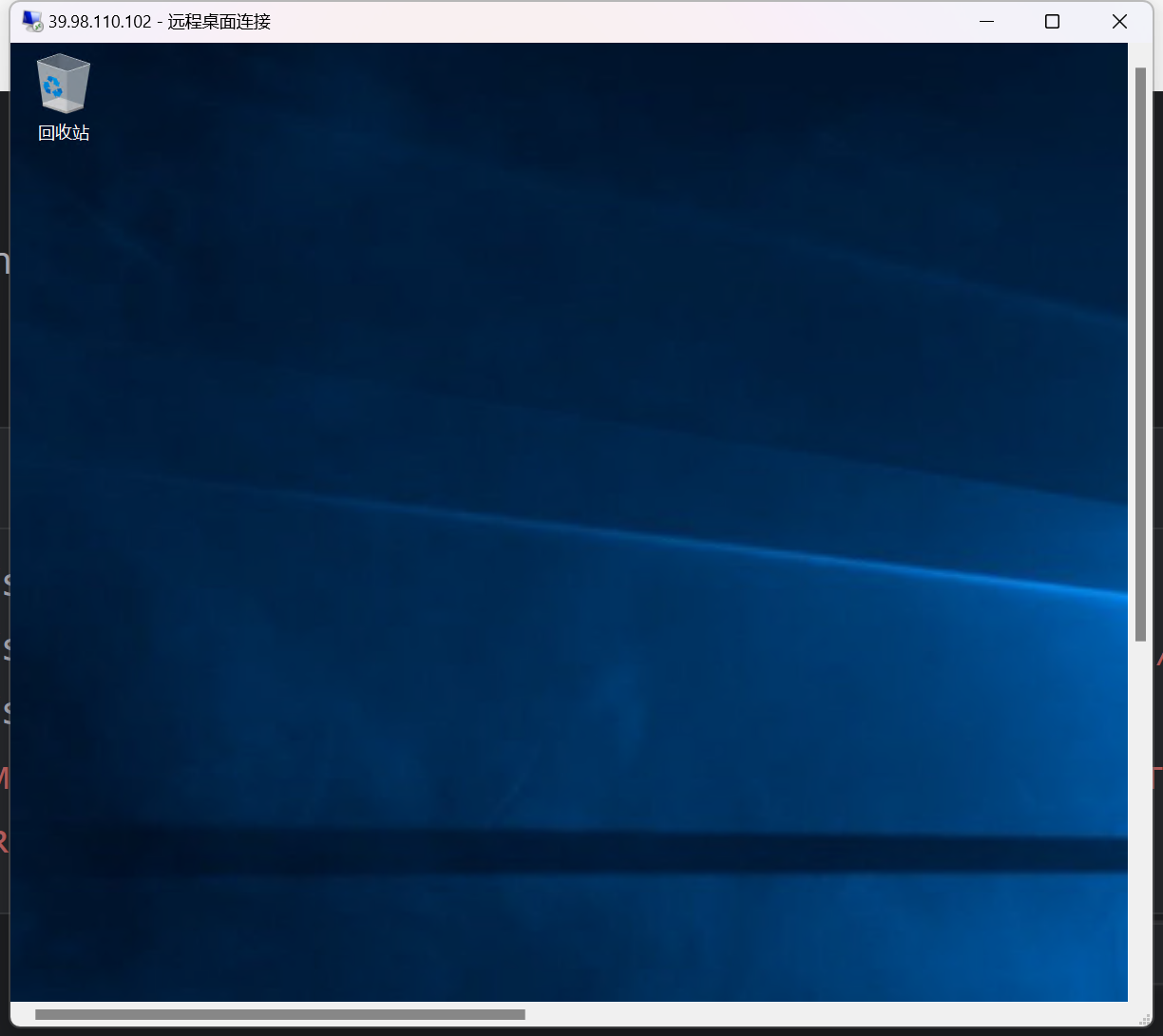Click the 39.98.110.102 - 远程桌面连接 title text

160,21
